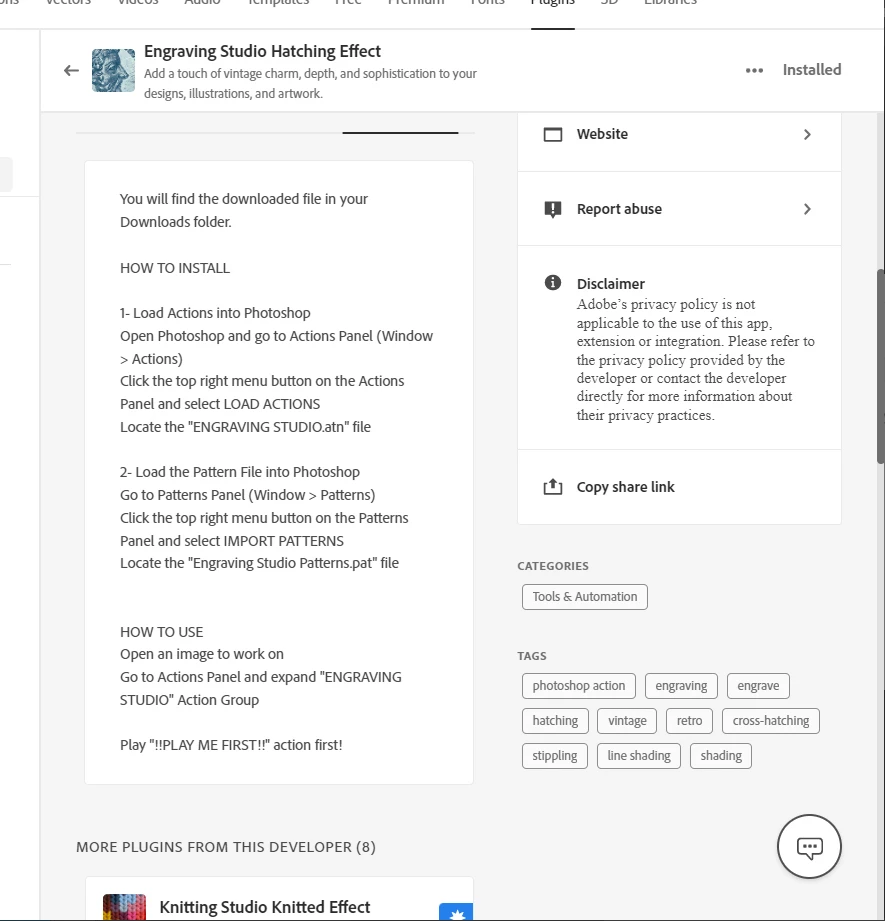Open Knitting Studio Knitted Effect plugin

tap(265, 907)
